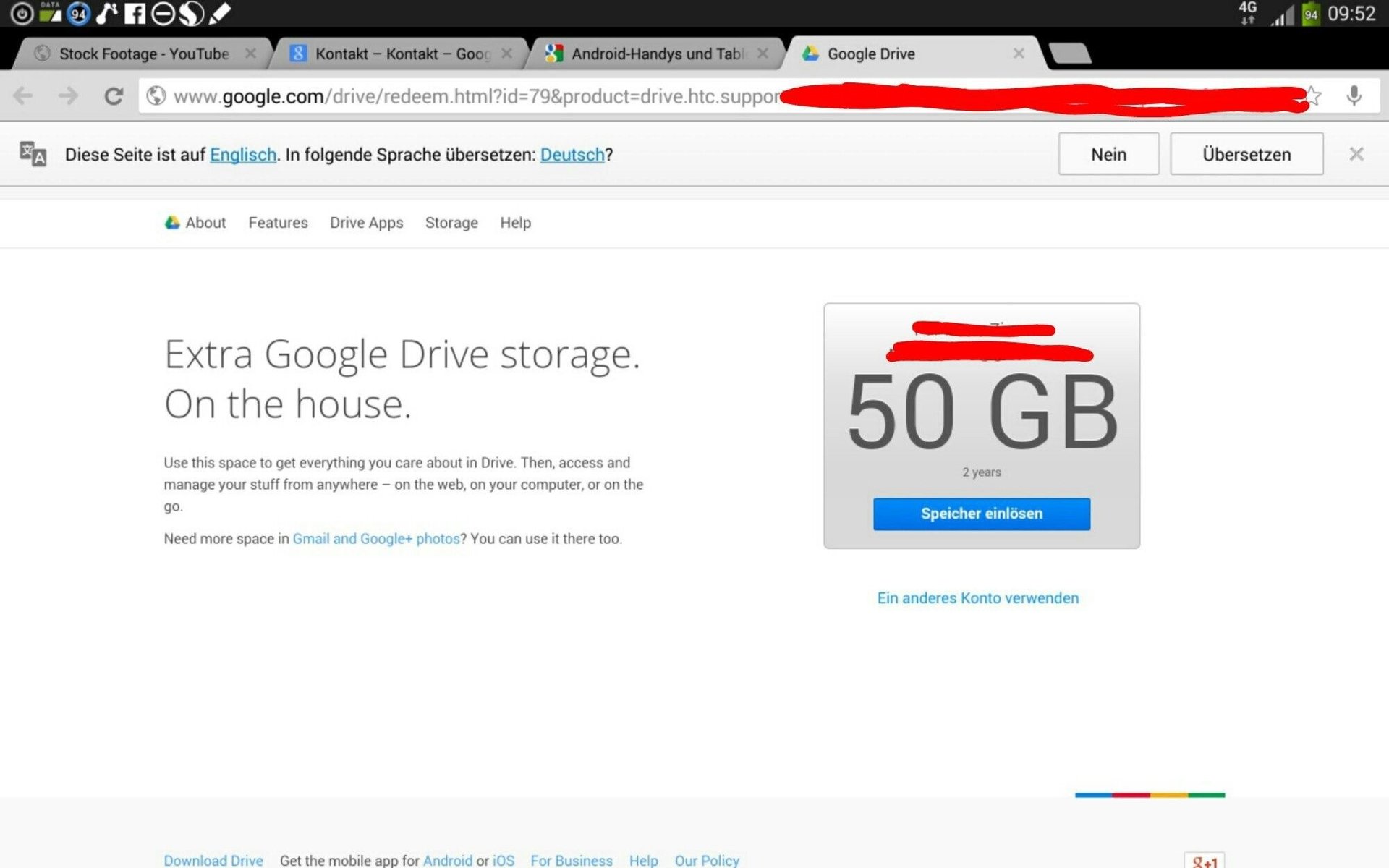Open the About menu item
The height and width of the screenshot is (868, 1389).
[x=205, y=223]
